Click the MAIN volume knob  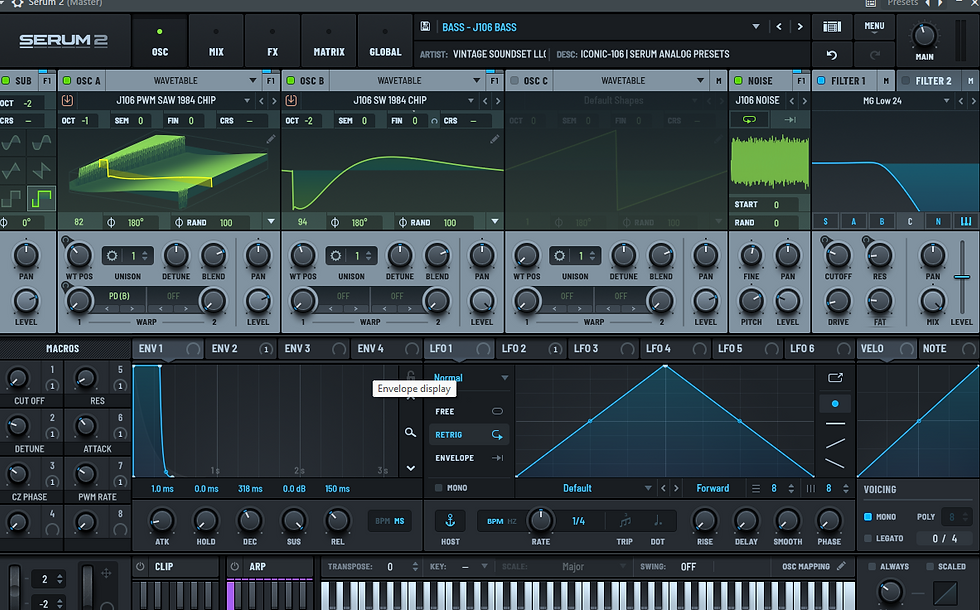click(924, 35)
